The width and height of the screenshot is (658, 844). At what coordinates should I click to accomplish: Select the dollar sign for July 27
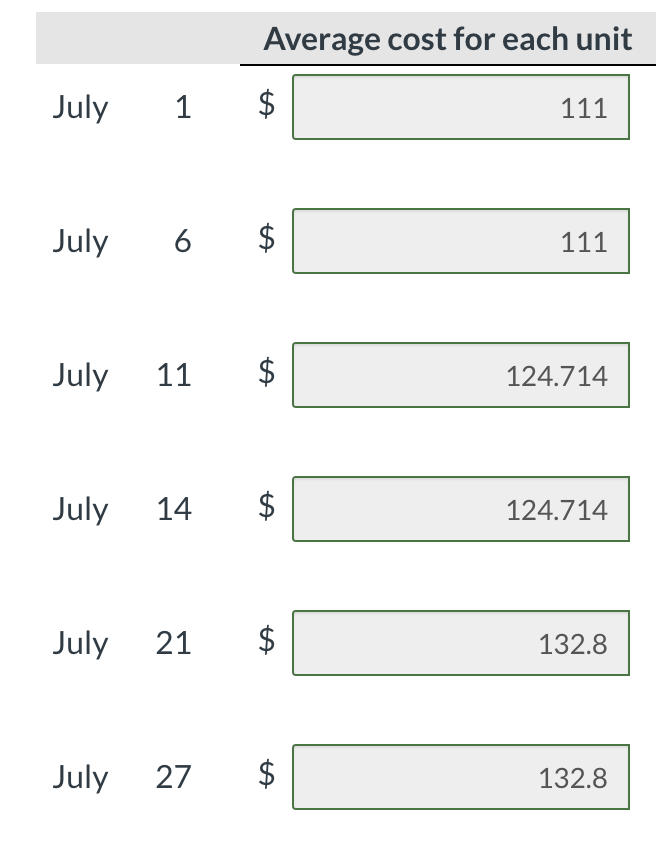coord(265,777)
